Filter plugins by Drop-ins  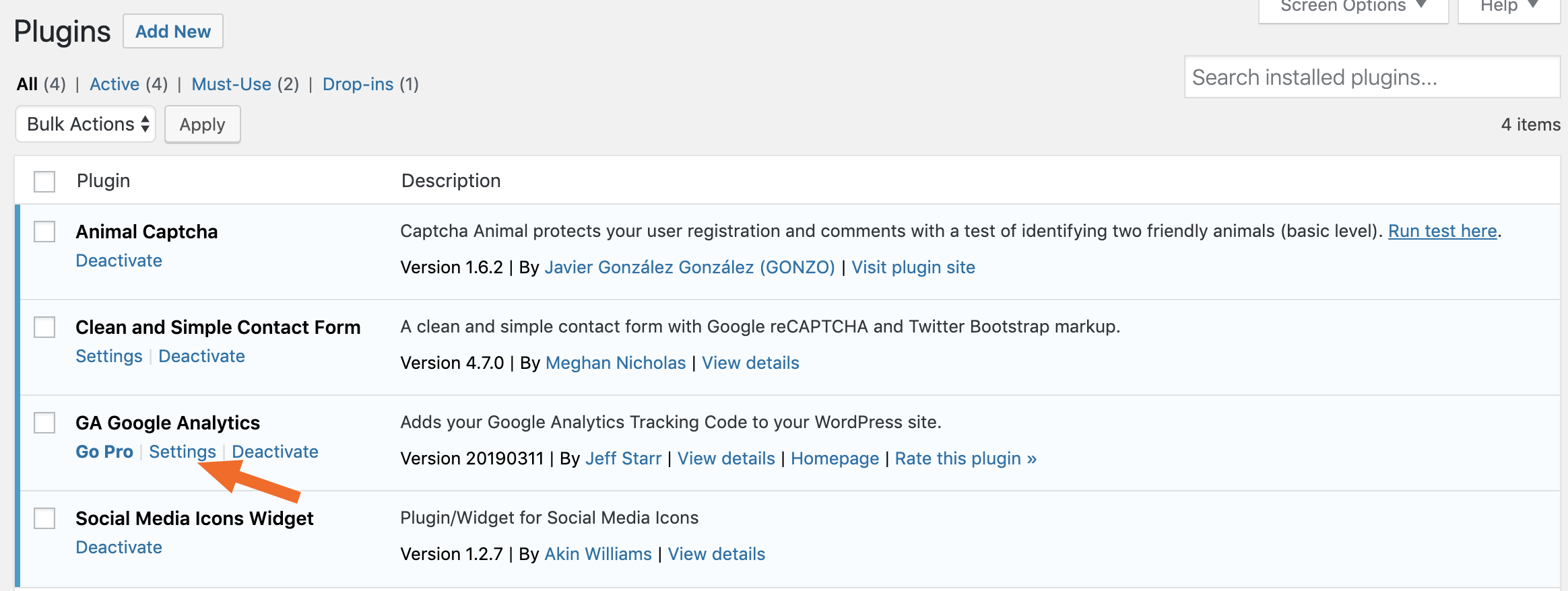[358, 84]
